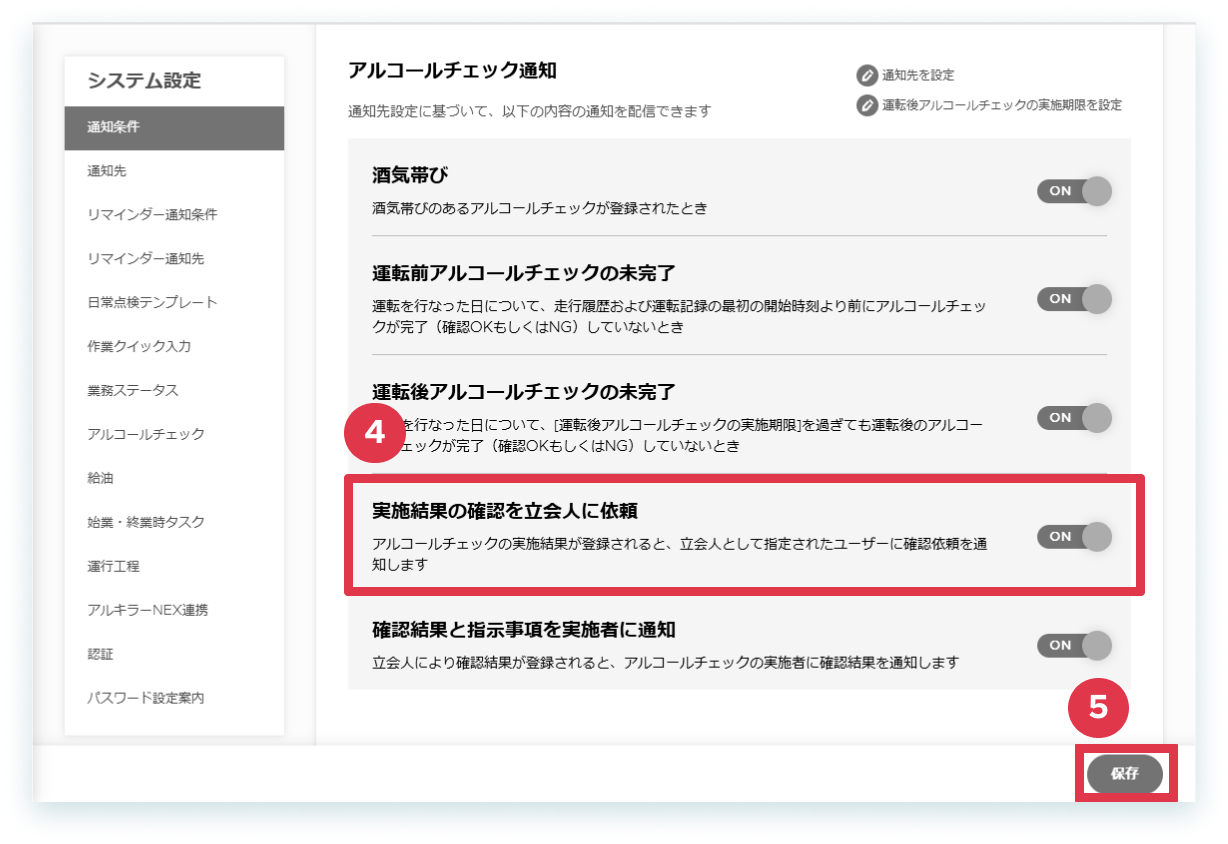Click the システム設定 sidebar title
Viewport: 1228px width, 844px height.
[x=144, y=81]
